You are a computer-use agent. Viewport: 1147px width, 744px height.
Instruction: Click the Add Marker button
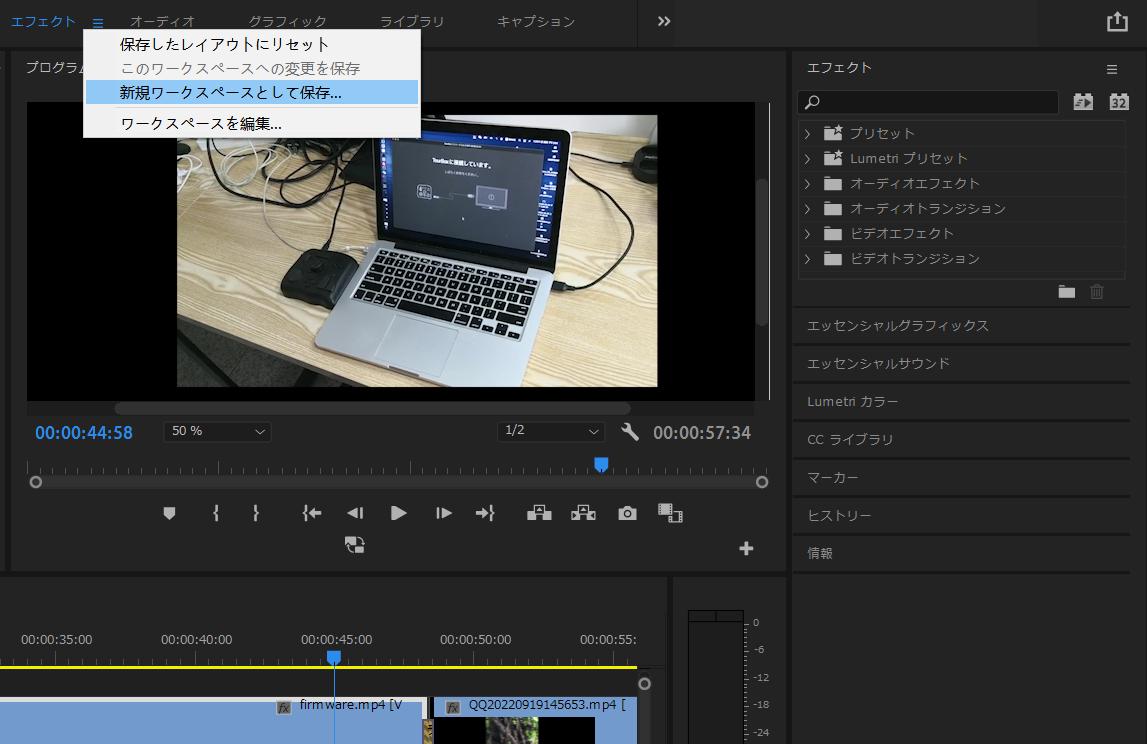pos(169,513)
